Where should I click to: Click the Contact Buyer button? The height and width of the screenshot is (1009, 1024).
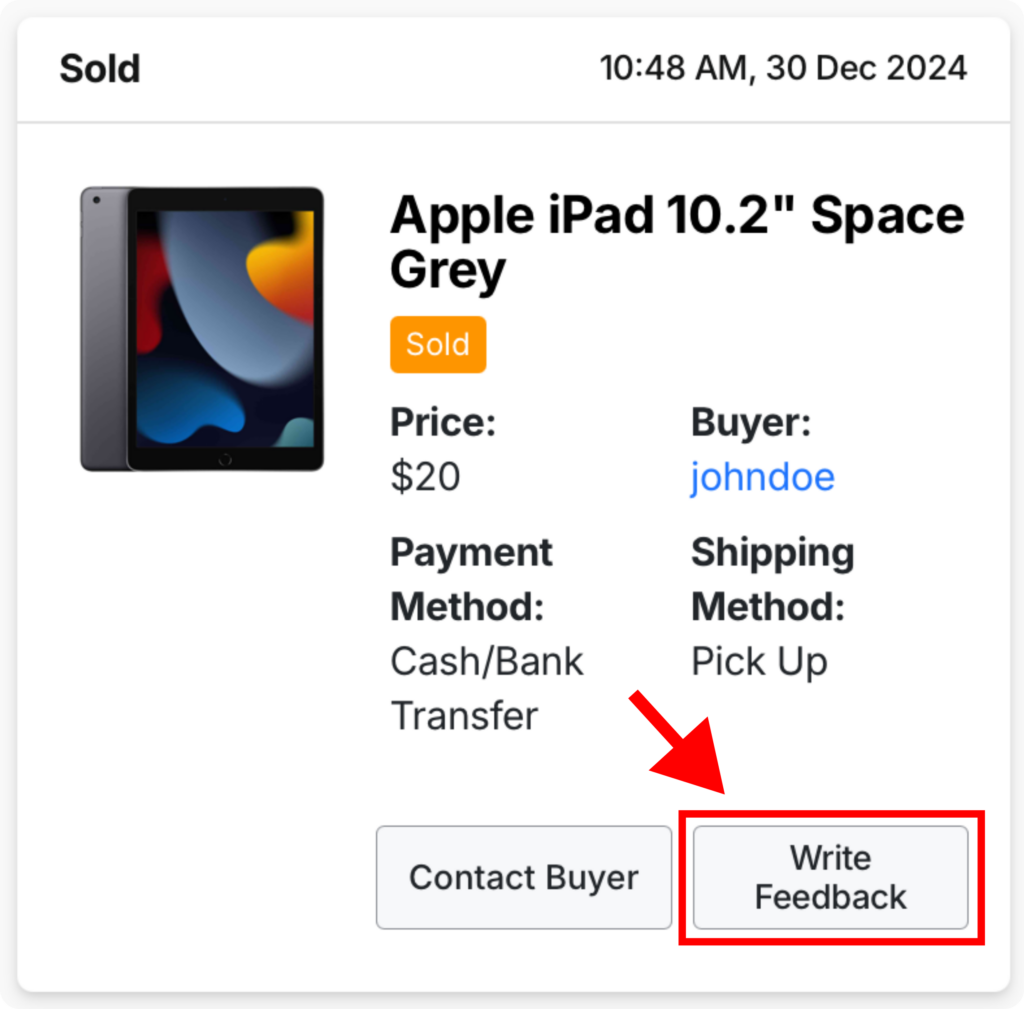click(x=524, y=877)
